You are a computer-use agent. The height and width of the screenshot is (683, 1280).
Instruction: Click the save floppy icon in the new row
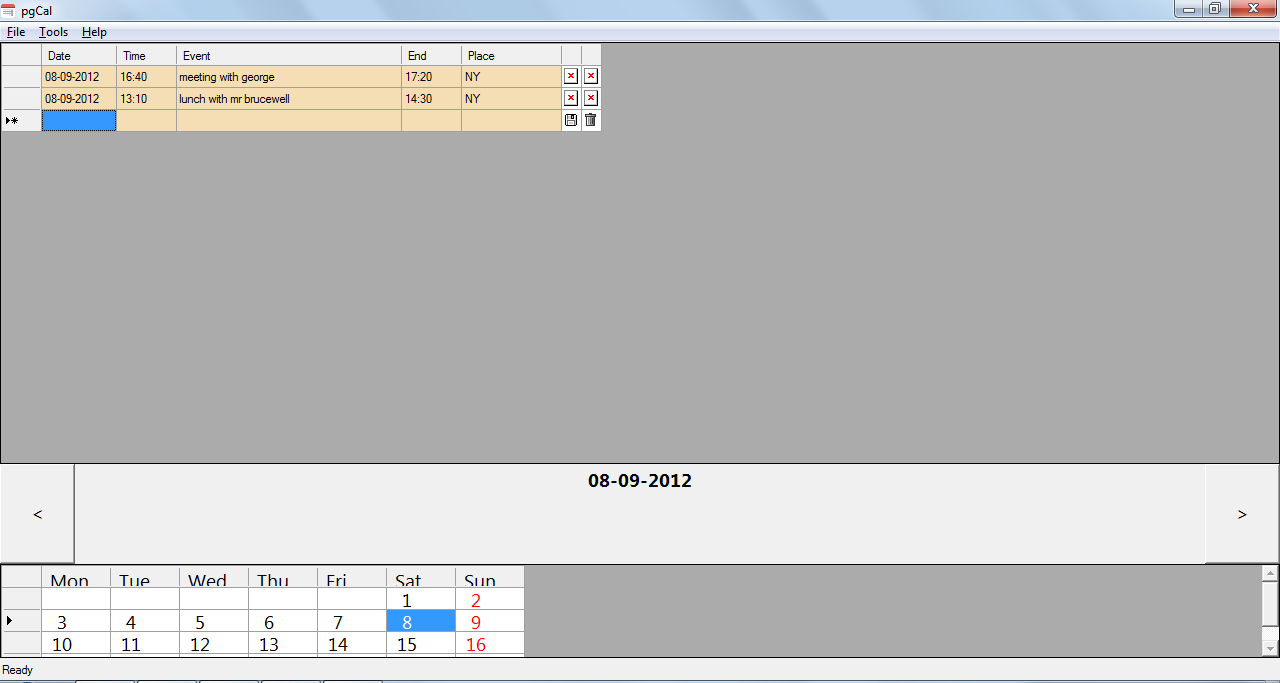click(571, 120)
